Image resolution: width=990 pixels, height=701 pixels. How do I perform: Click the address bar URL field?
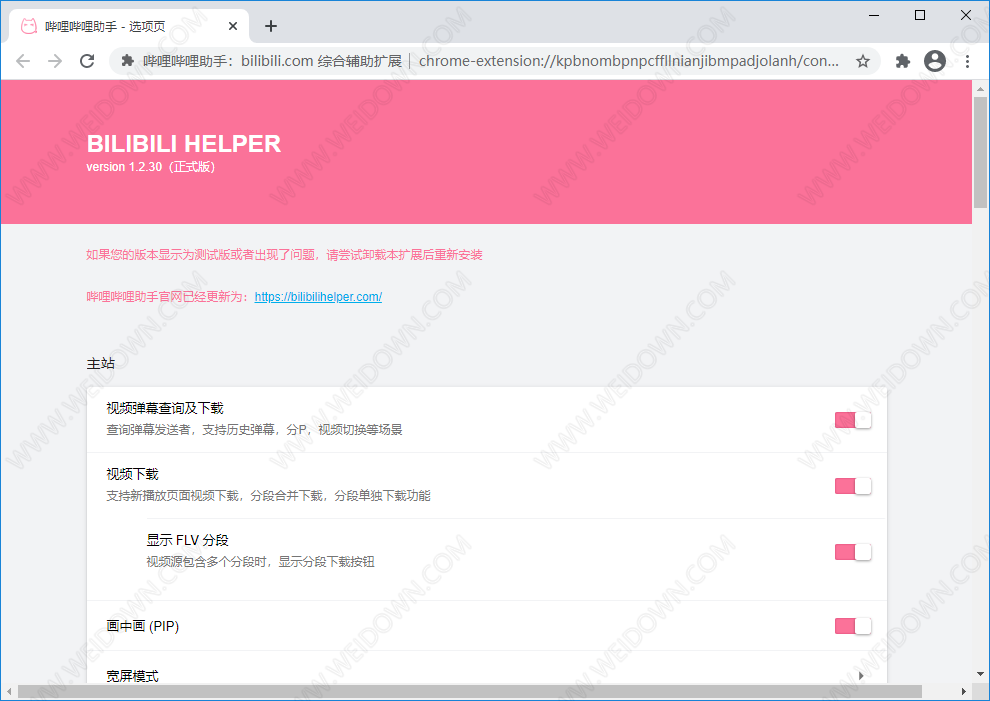pyautogui.click(x=494, y=61)
